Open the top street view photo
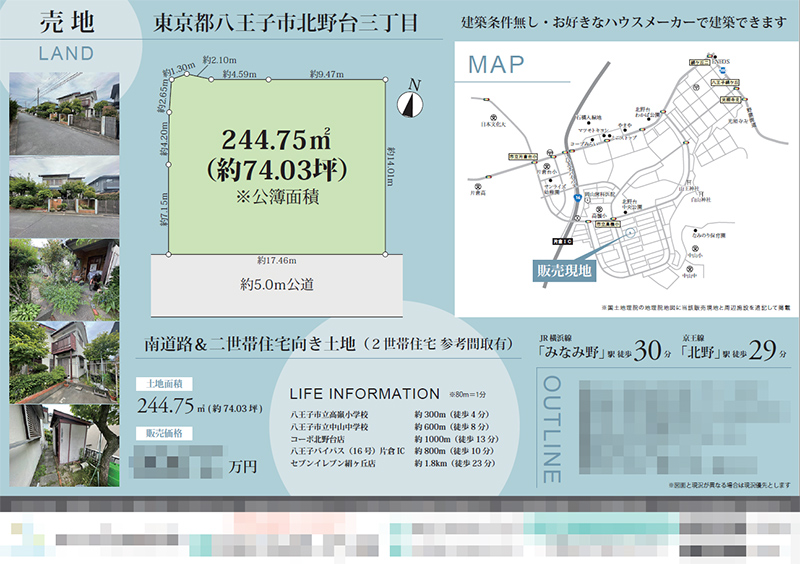Image resolution: width=800 pixels, height=564 pixels. tap(64, 107)
